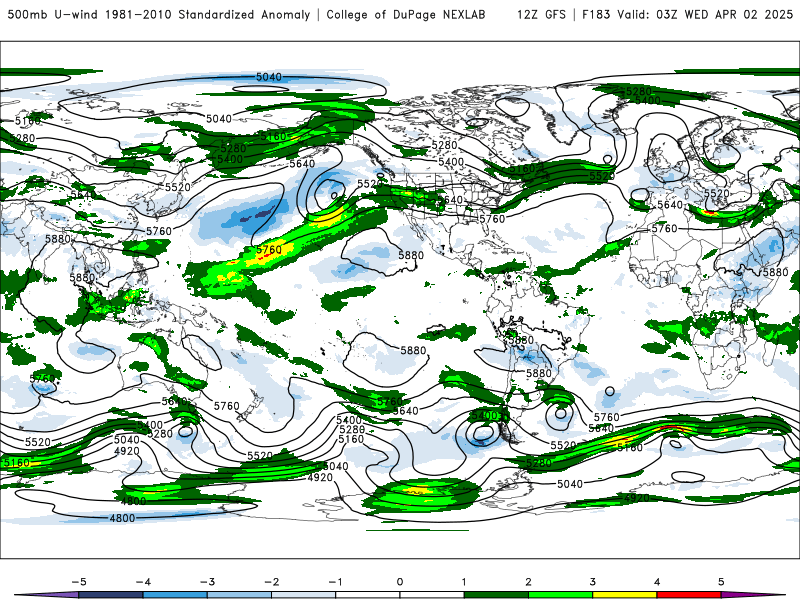Click the 'F183' forecast hour label
This screenshot has height=600, width=800.
coord(596,15)
